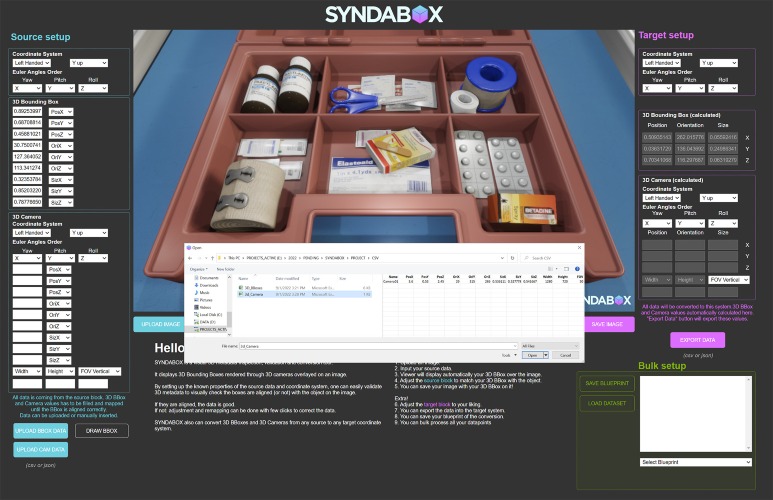Open Source setup Yaw X dropdown

click(27, 88)
